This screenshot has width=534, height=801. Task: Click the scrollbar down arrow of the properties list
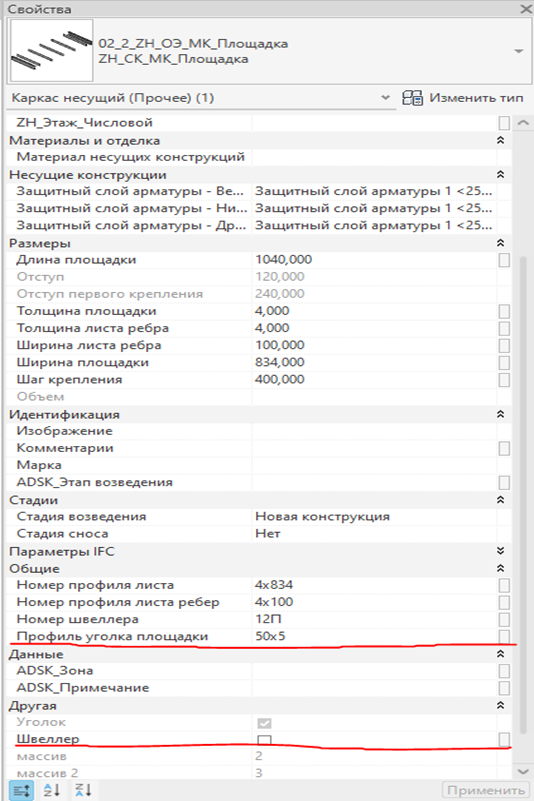click(523, 771)
